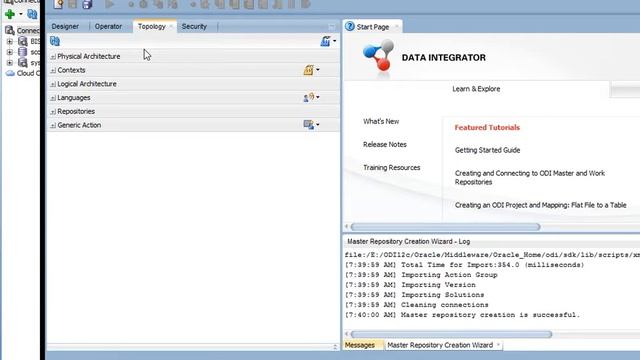Expand the Physical Architecture accordion
Image resolution: width=640 pixels, height=360 pixels.
[53, 57]
